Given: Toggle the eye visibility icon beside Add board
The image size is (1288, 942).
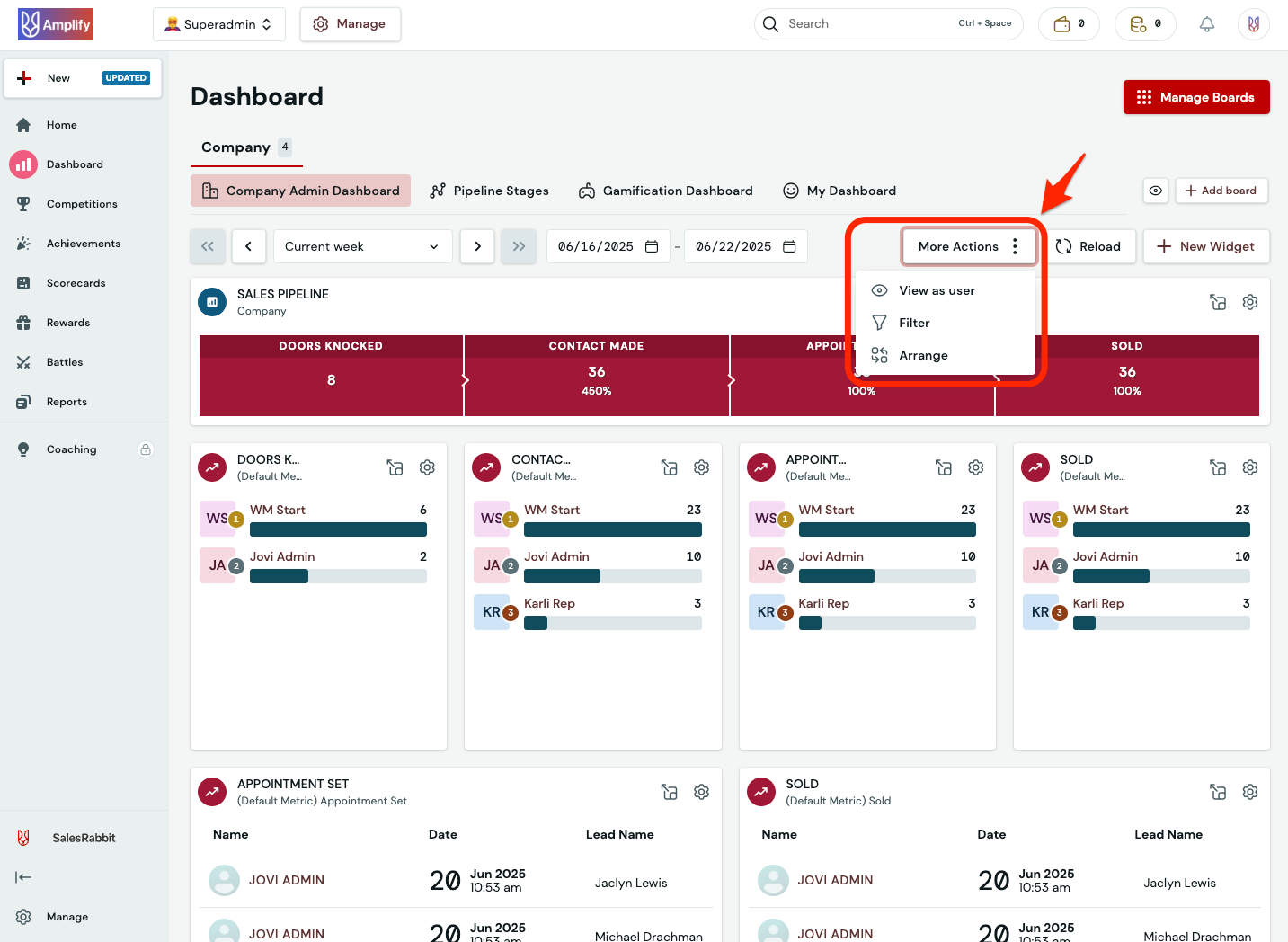Looking at the screenshot, I should (x=1156, y=191).
